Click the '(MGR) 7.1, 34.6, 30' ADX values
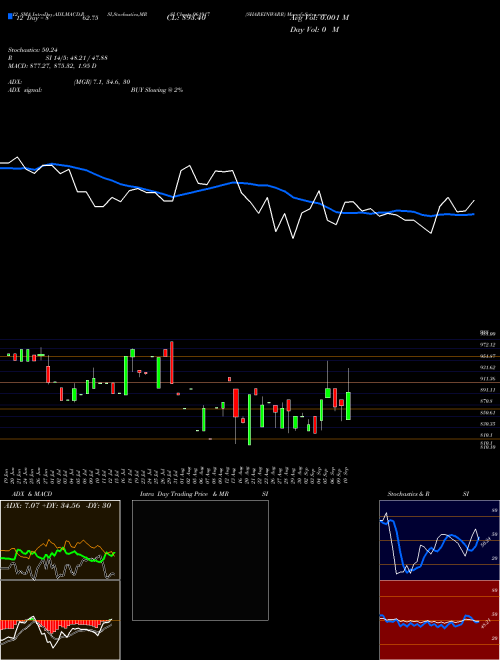Screen dimensions: 500x660 coord(102,82)
